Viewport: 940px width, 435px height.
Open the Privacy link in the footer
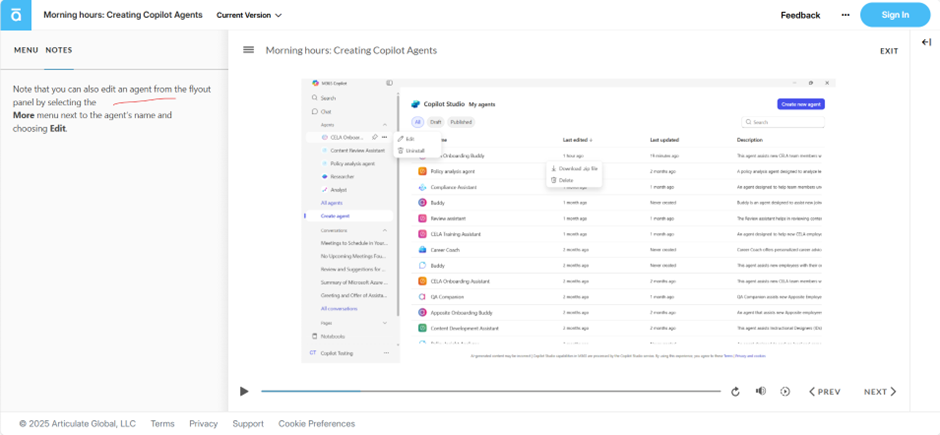click(203, 424)
